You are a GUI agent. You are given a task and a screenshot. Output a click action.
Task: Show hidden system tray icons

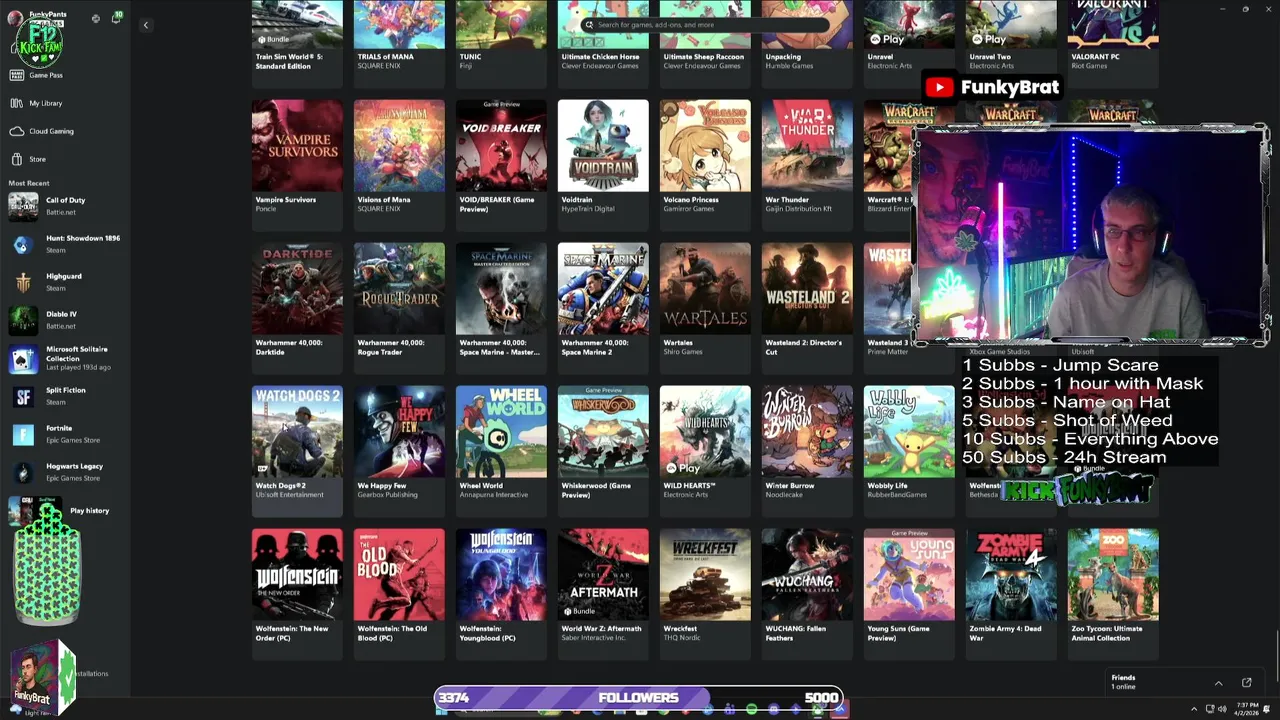tap(1193, 709)
